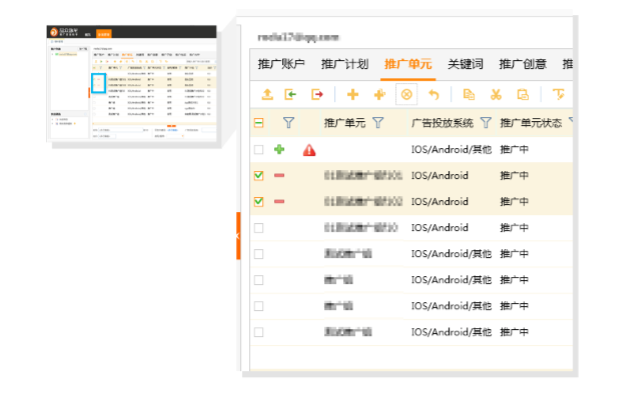Click IOS/Android/其他 in warning icon row
625x396 pixels.
[x=451, y=150]
